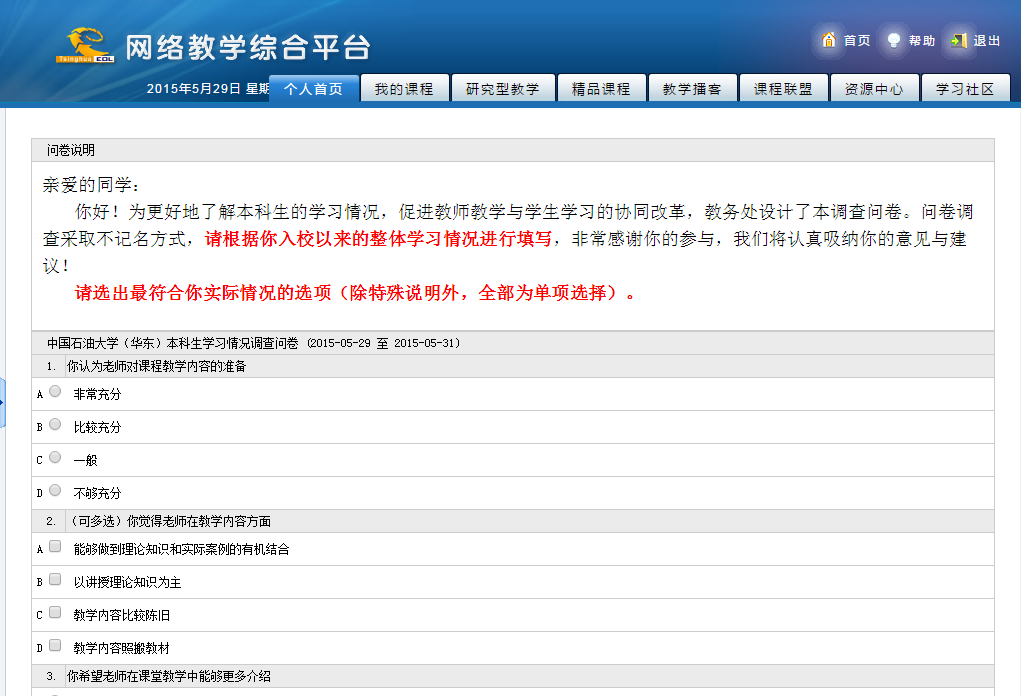
Task: Go to the 研究型教学 tab
Action: (502, 89)
